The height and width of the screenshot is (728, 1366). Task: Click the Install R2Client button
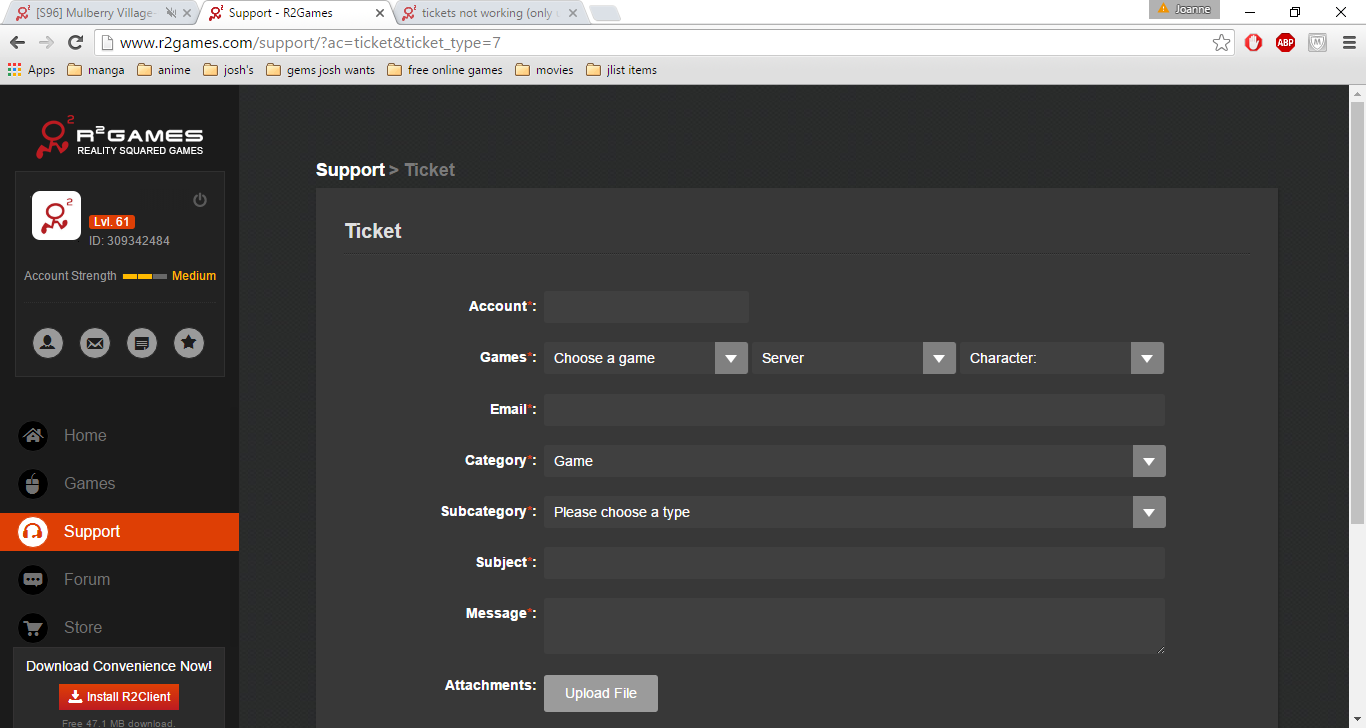pyautogui.click(x=119, y=697)
